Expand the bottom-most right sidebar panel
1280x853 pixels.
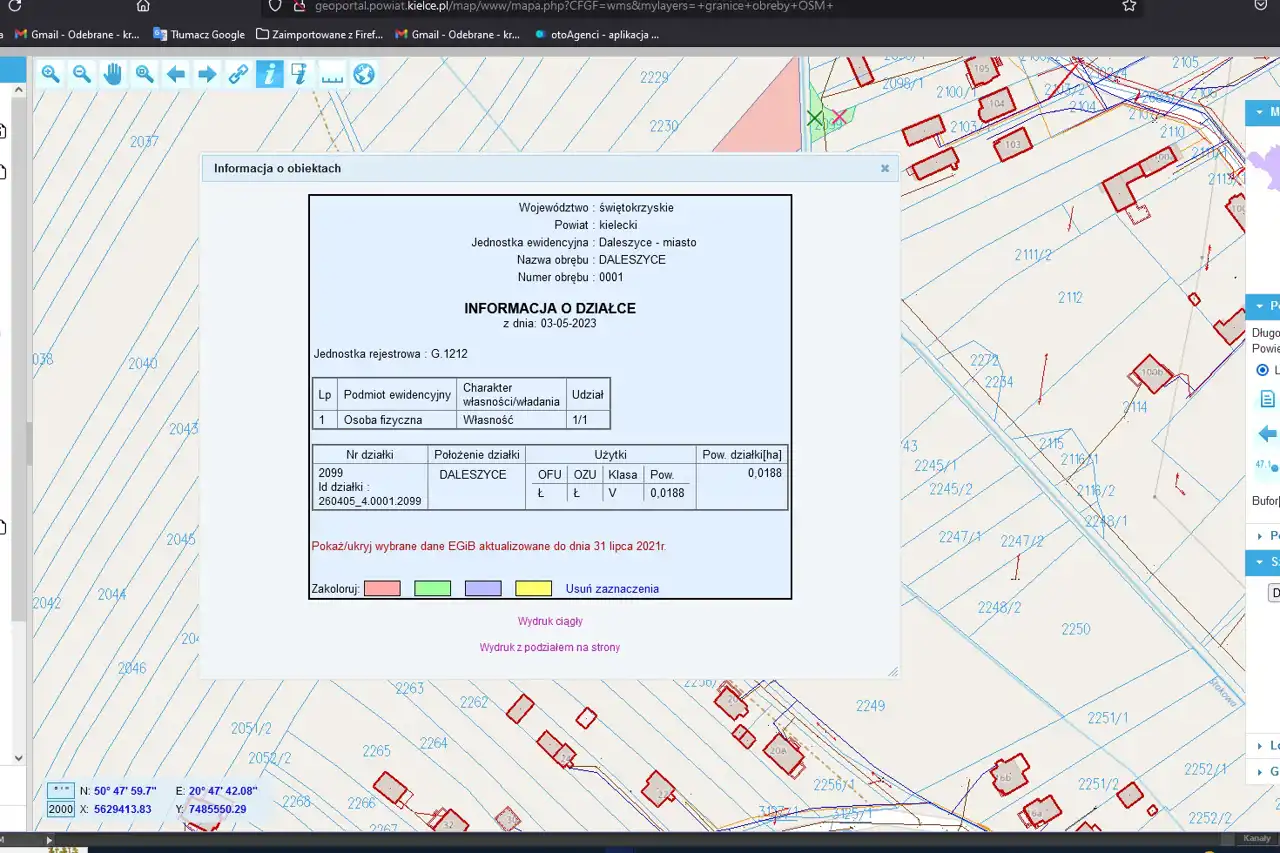point(1261,771)
